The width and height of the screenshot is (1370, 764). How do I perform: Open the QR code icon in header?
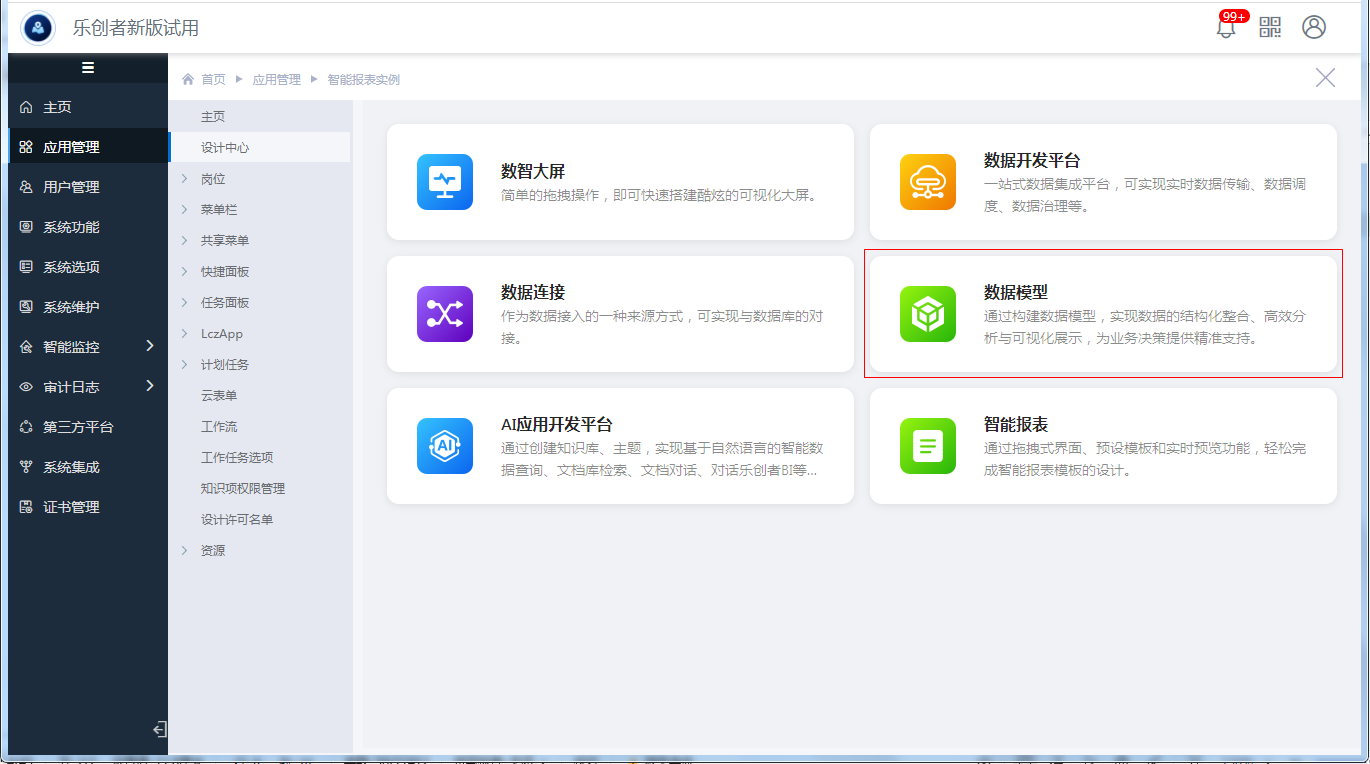click(1270, 27)
